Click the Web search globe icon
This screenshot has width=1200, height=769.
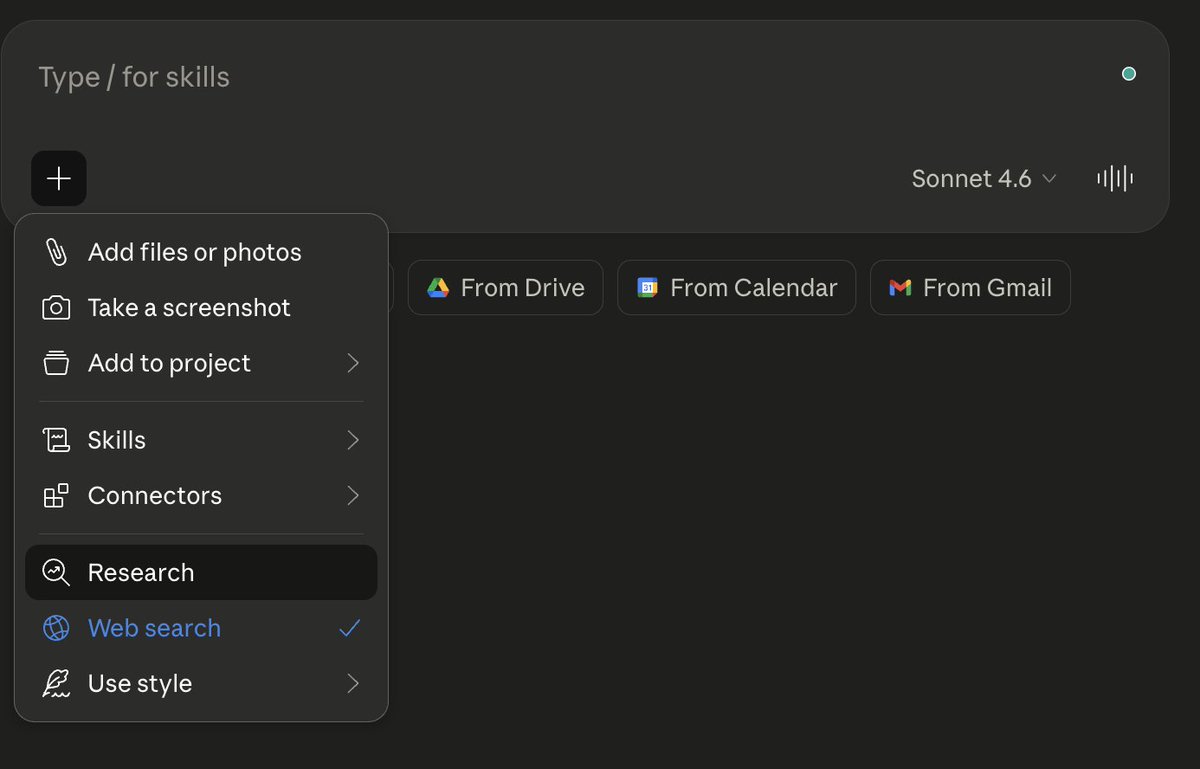point(56,628)
